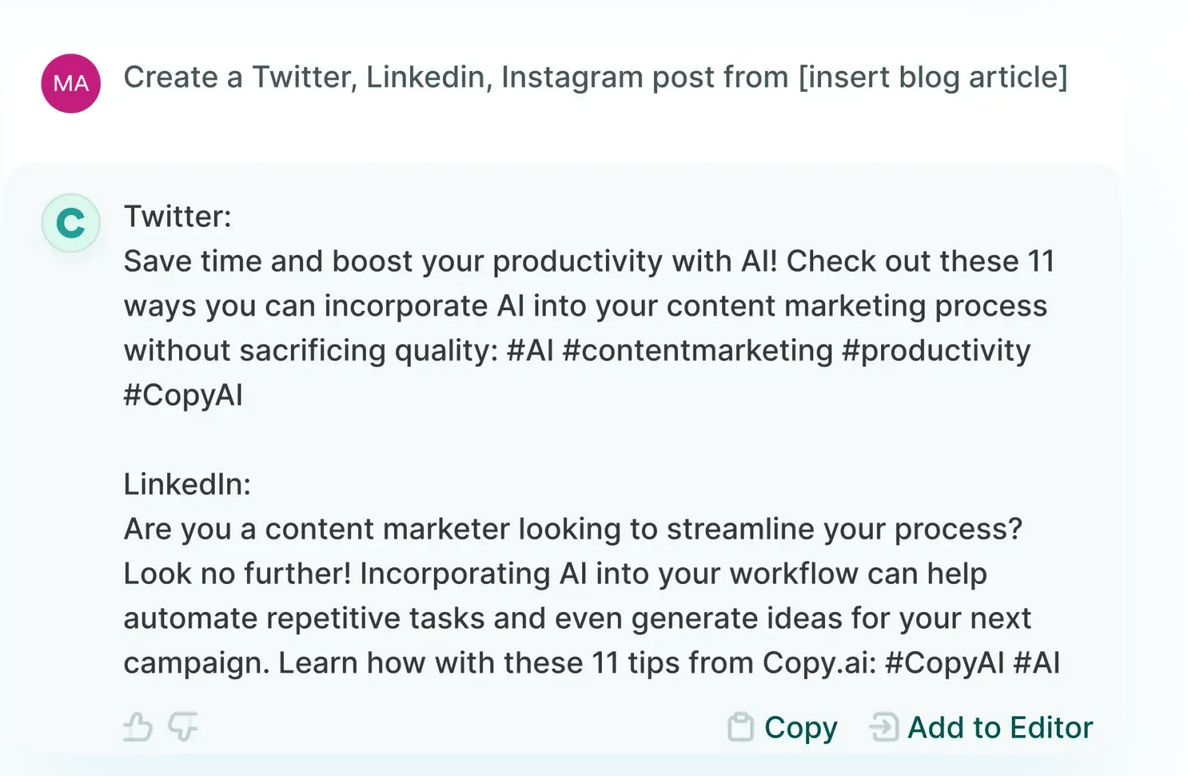Click the thumbs down feedback icon
This screenshot has height=776, width=1188.
click(x=183, y=727)
